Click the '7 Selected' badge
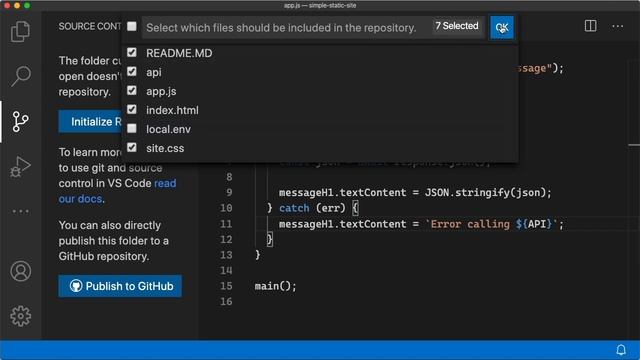The width and height of the screenshot is (640, 360). pos(457,26)
